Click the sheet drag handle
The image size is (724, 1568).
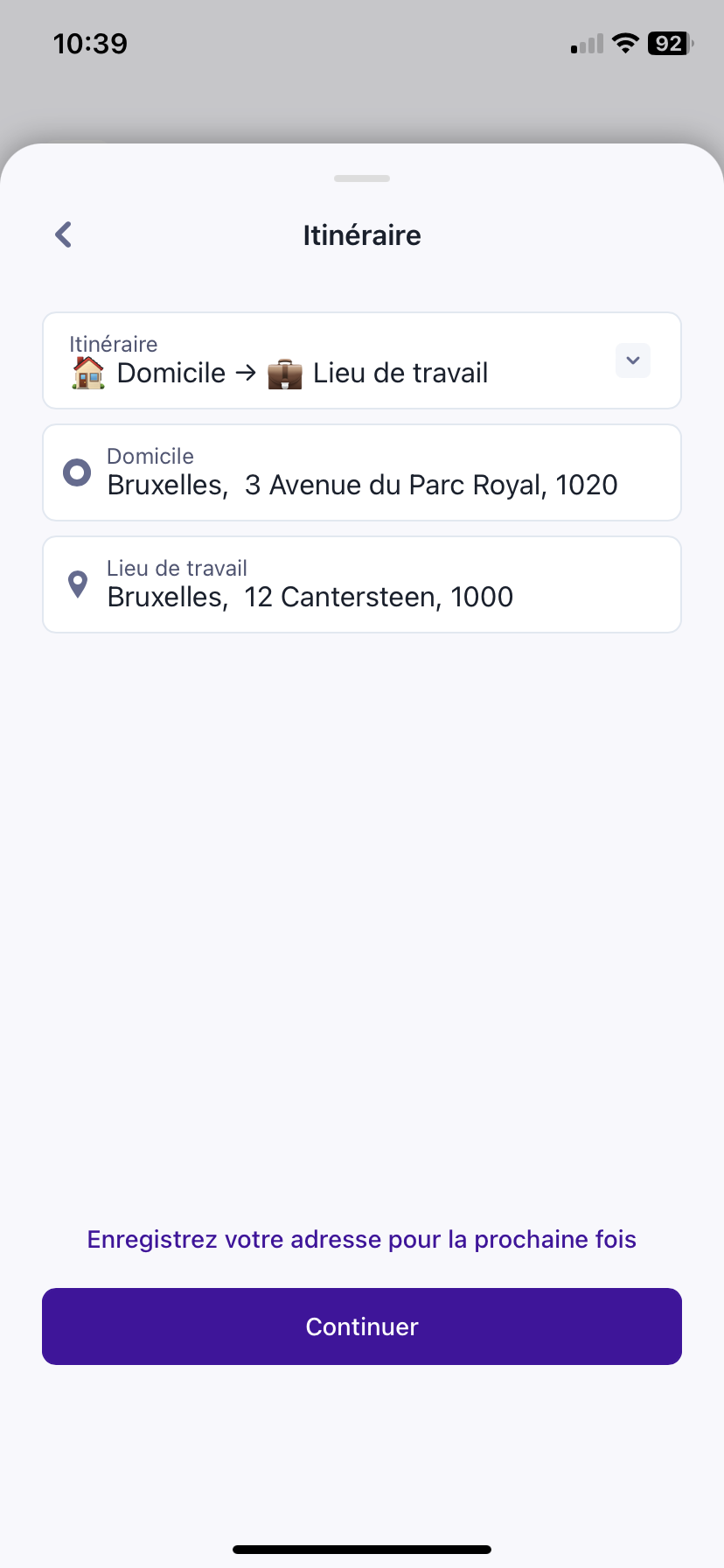(x=362, y=178)
